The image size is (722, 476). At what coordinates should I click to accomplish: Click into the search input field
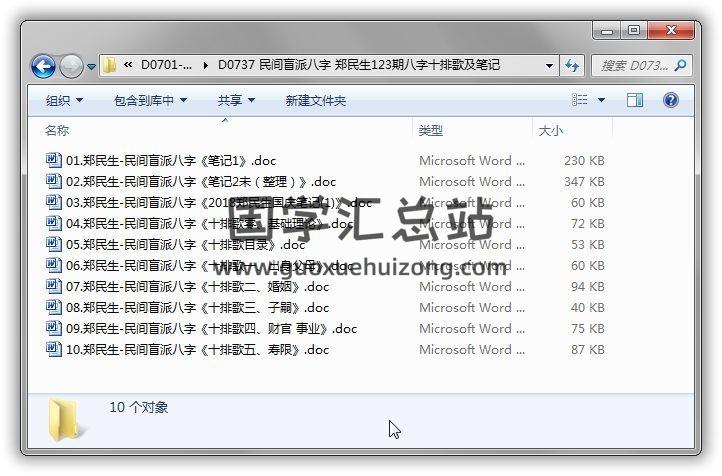click(x=633, y=66)
